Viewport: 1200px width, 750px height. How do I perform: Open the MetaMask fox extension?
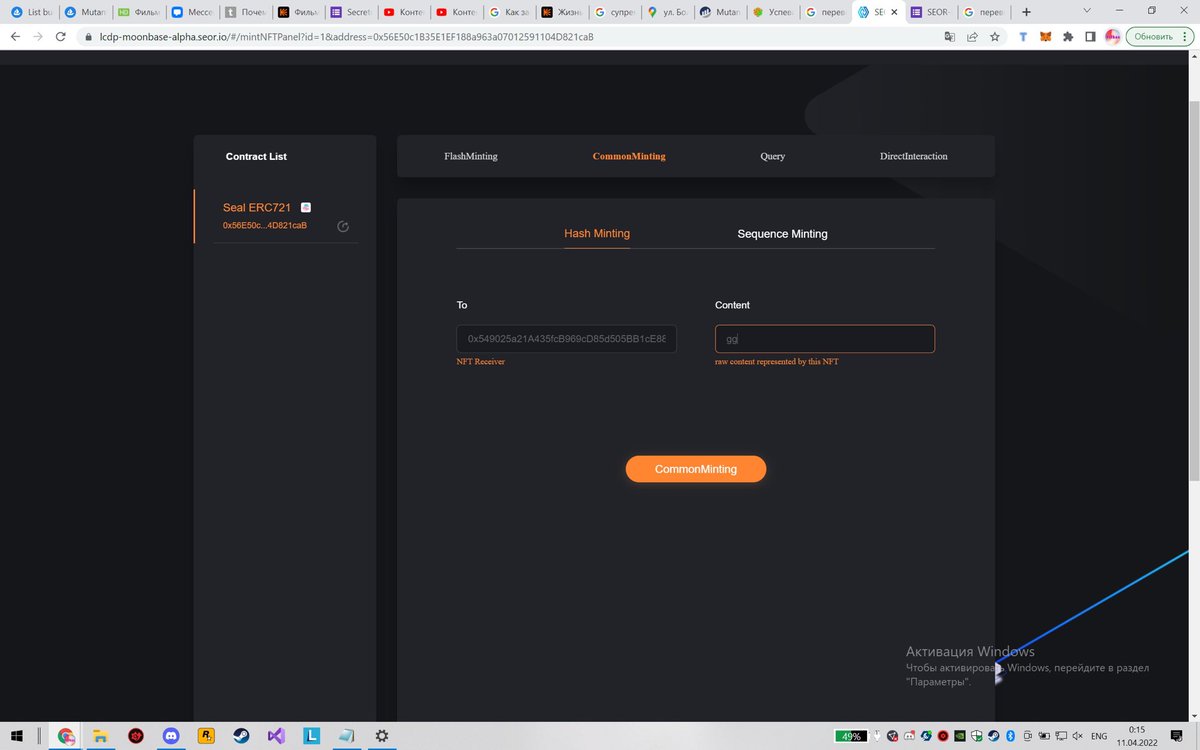click(x=1046, y=36)
